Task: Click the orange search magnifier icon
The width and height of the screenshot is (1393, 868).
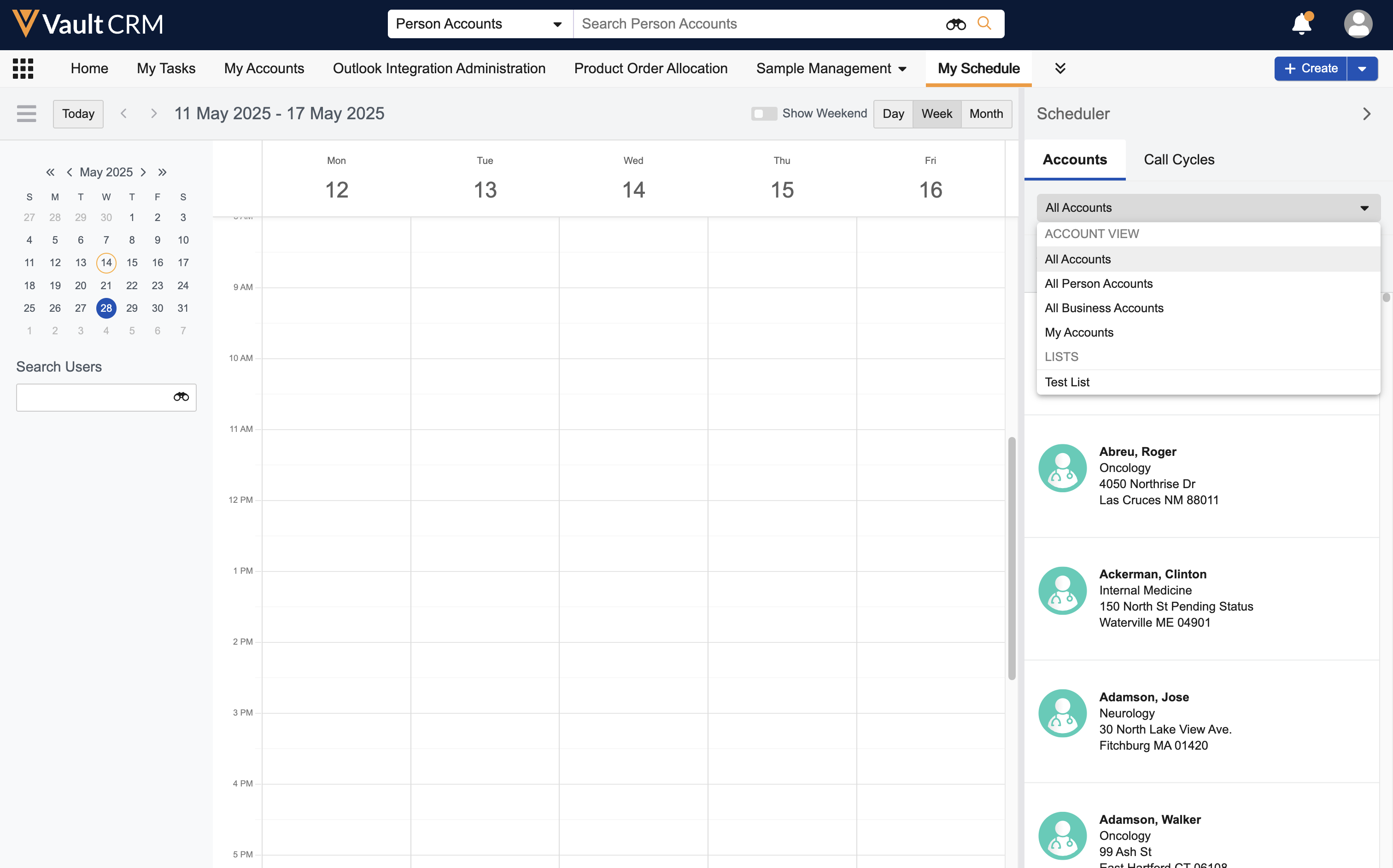Action: [x=984, y=23]
